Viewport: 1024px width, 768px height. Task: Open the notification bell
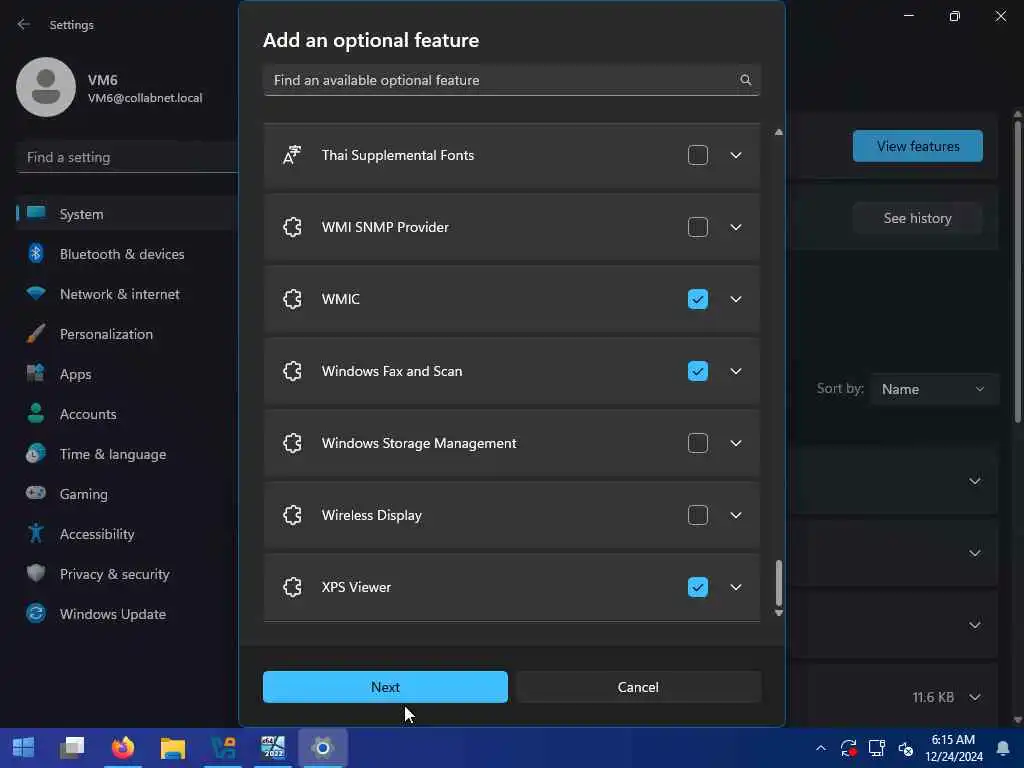click(1002, 748)
